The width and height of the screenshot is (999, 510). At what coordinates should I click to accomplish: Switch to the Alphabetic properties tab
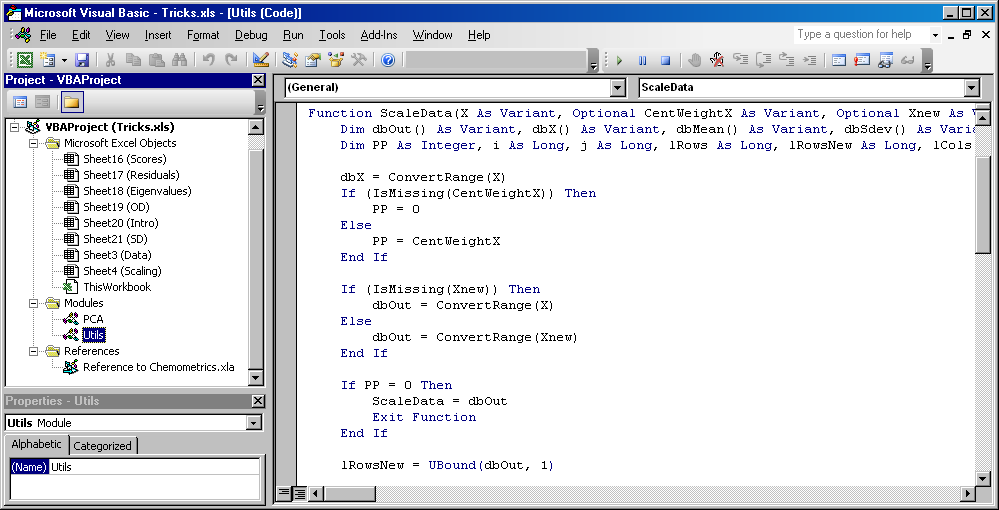36,444
